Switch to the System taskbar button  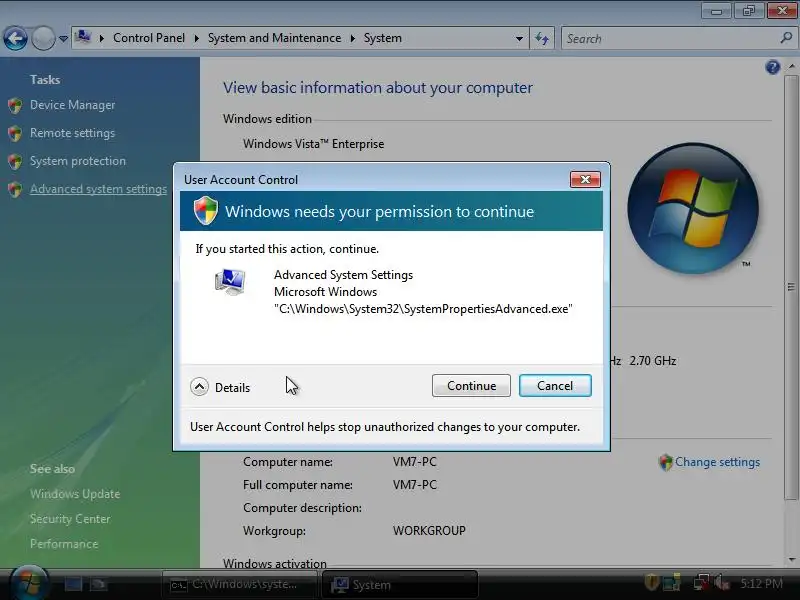pos(400,584)
